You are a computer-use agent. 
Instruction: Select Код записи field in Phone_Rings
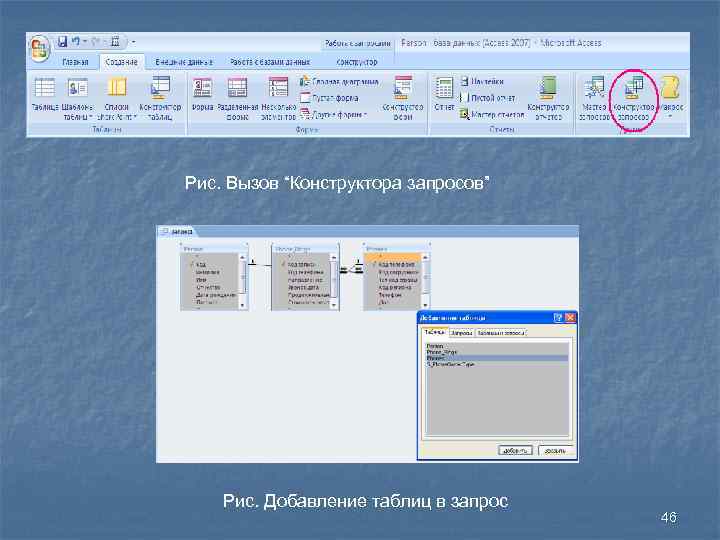click(x=302, y=265)
